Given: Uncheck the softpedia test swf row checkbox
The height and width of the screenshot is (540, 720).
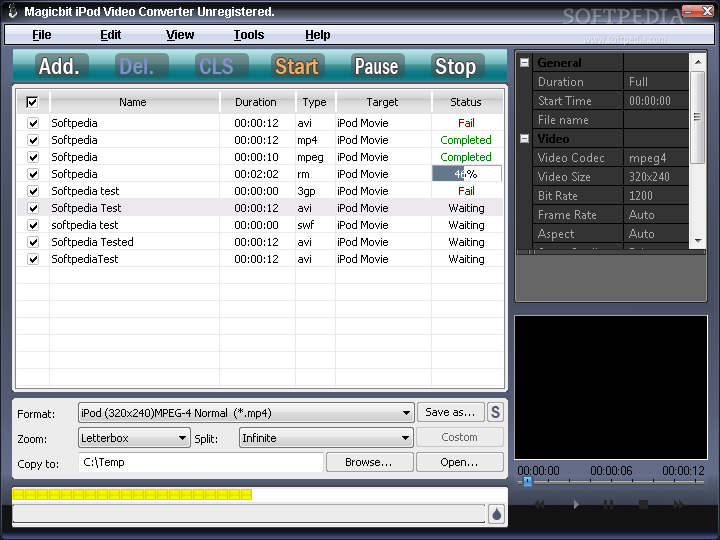Looking at the screenshot, I should point(33,225).
